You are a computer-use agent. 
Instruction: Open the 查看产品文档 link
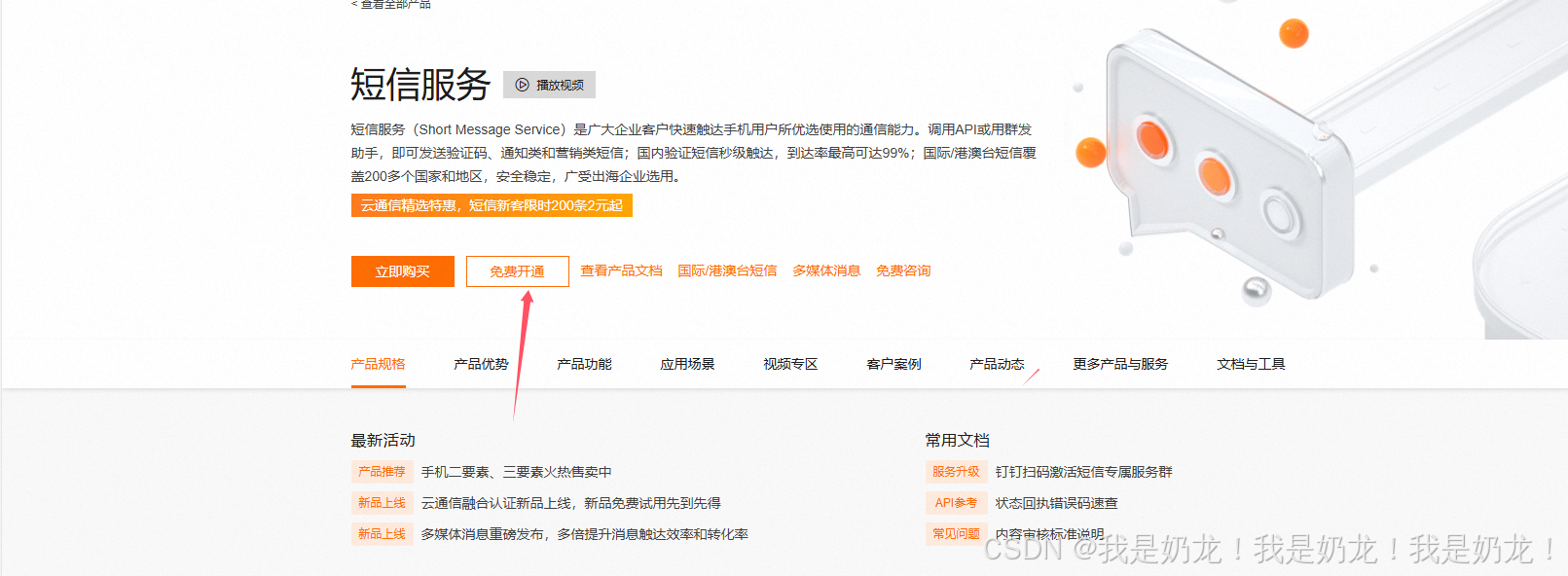tap(621, 270)
